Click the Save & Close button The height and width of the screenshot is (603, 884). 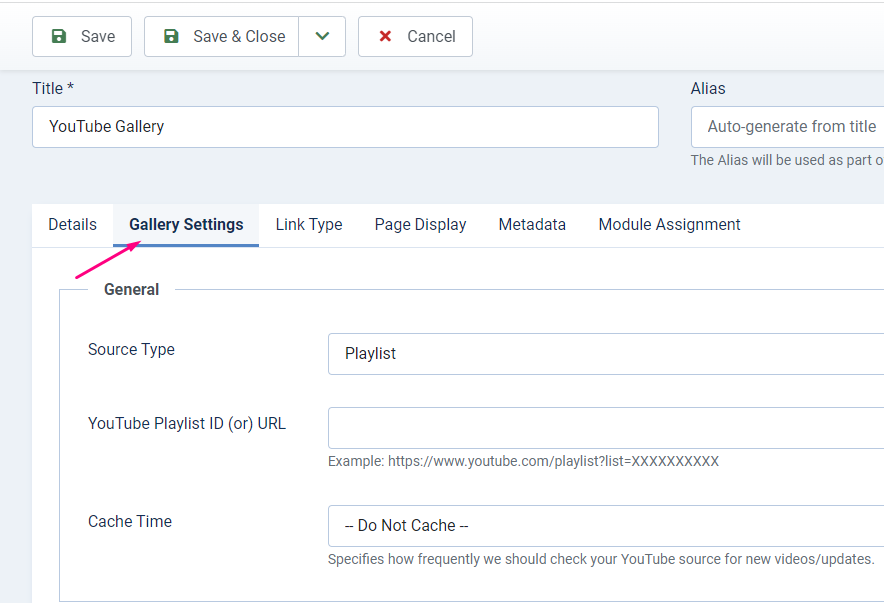221,37
